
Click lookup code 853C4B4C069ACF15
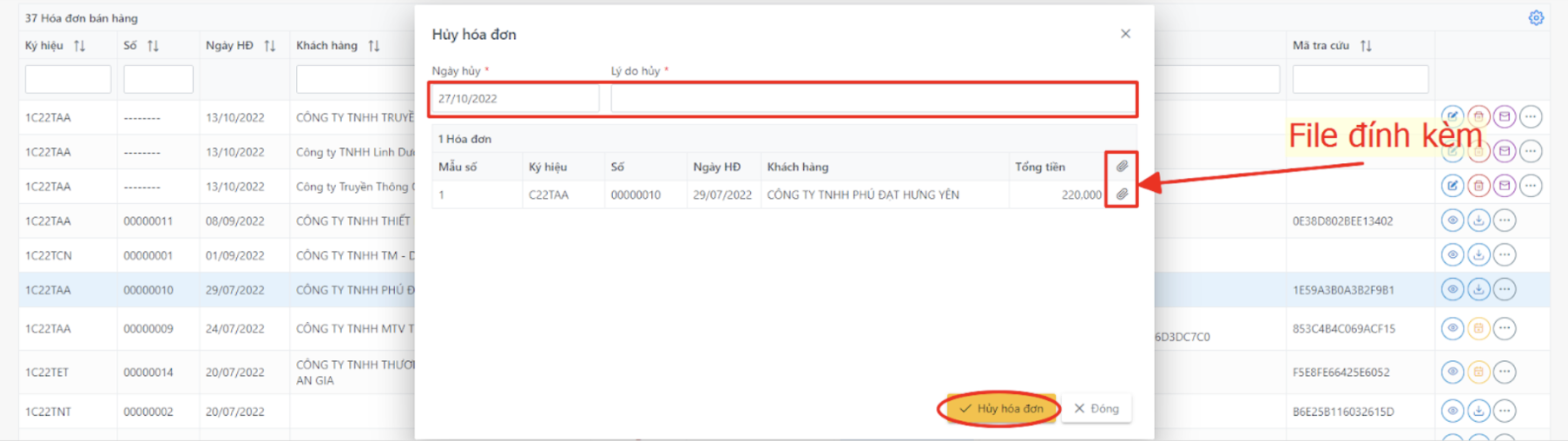point(1344,328)
